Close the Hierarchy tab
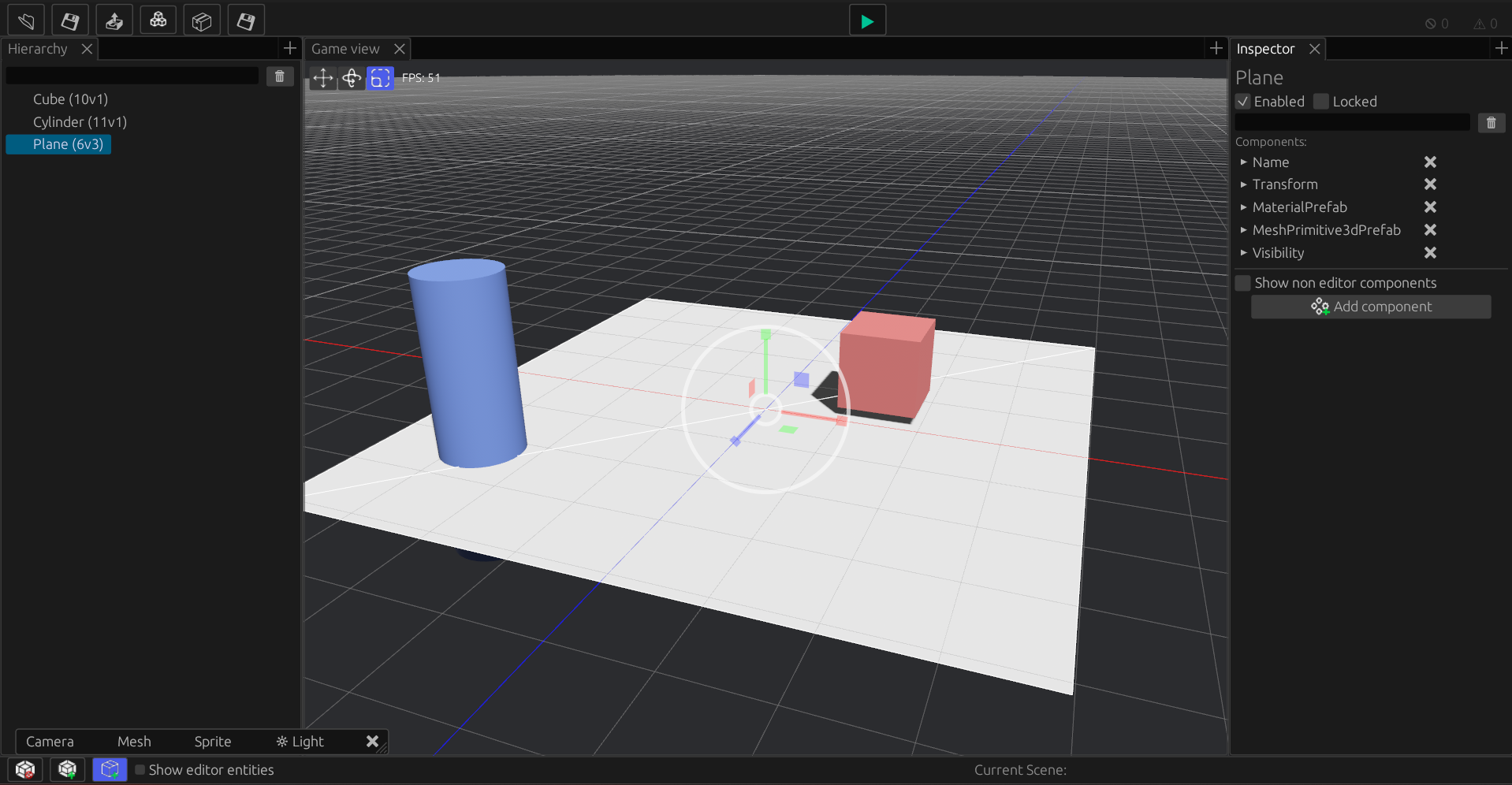This screenshot has width=1512, height=785. click(87, 49)
